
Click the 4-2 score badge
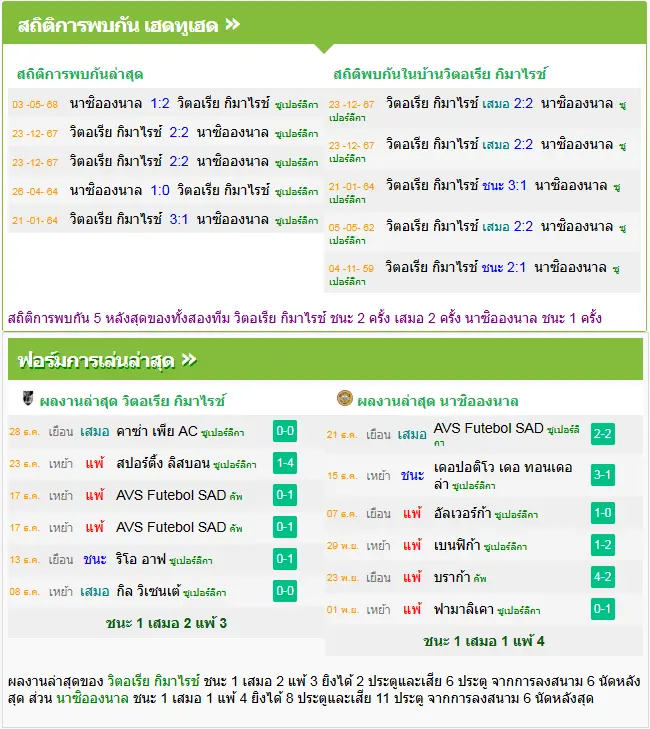603,577
